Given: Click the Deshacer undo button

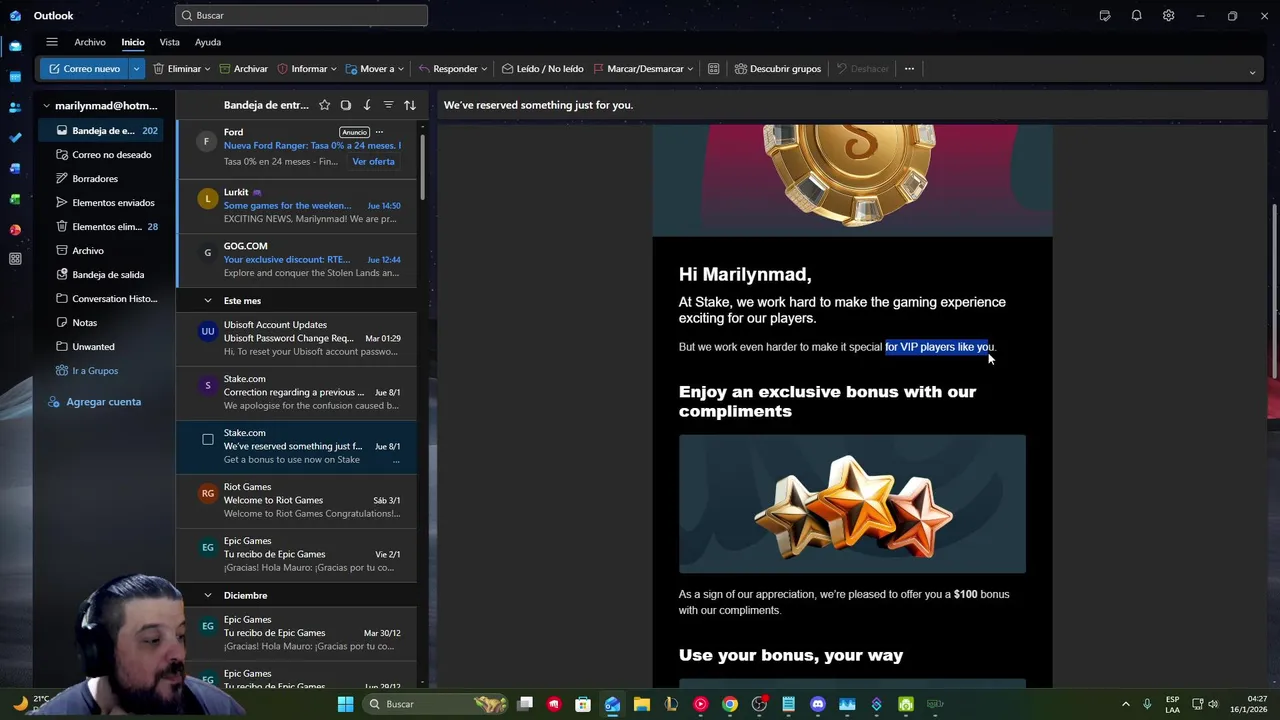Looking at the screenshot, I should (862, 69).
